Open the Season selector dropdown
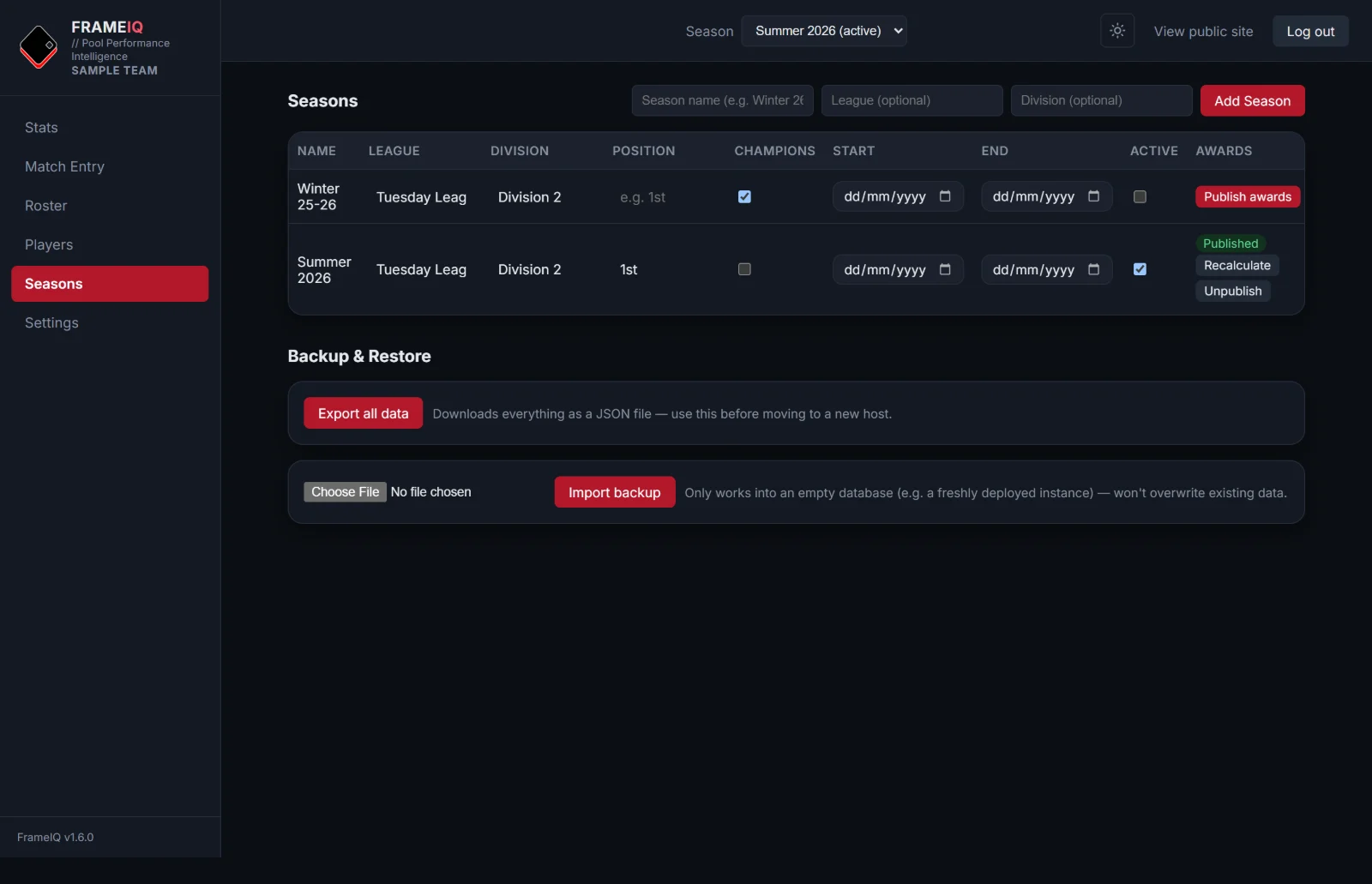Screen dimensions: 1372x884 (x=824, y=31)
